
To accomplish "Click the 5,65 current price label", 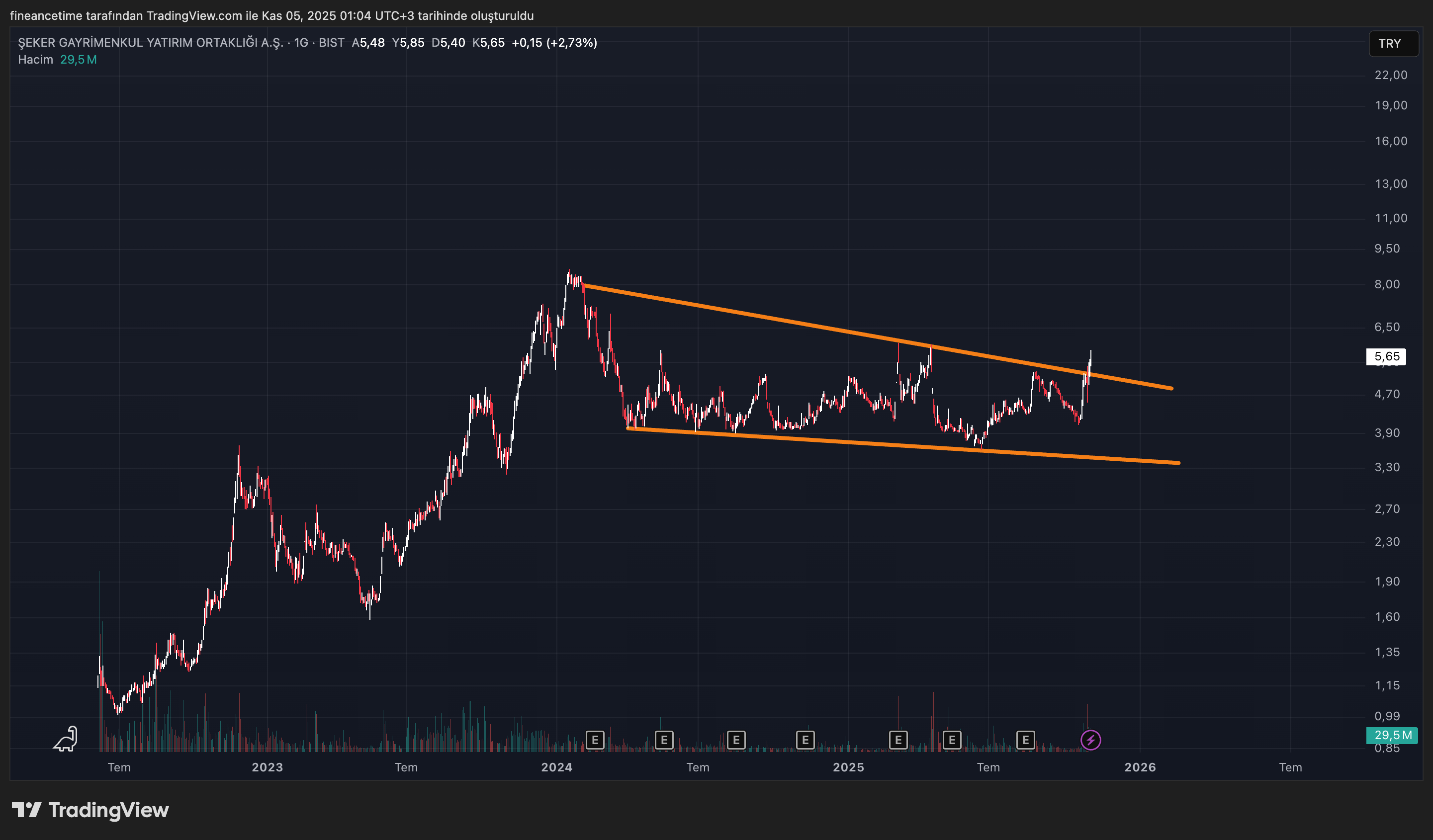I will (x=1386, y=356).
